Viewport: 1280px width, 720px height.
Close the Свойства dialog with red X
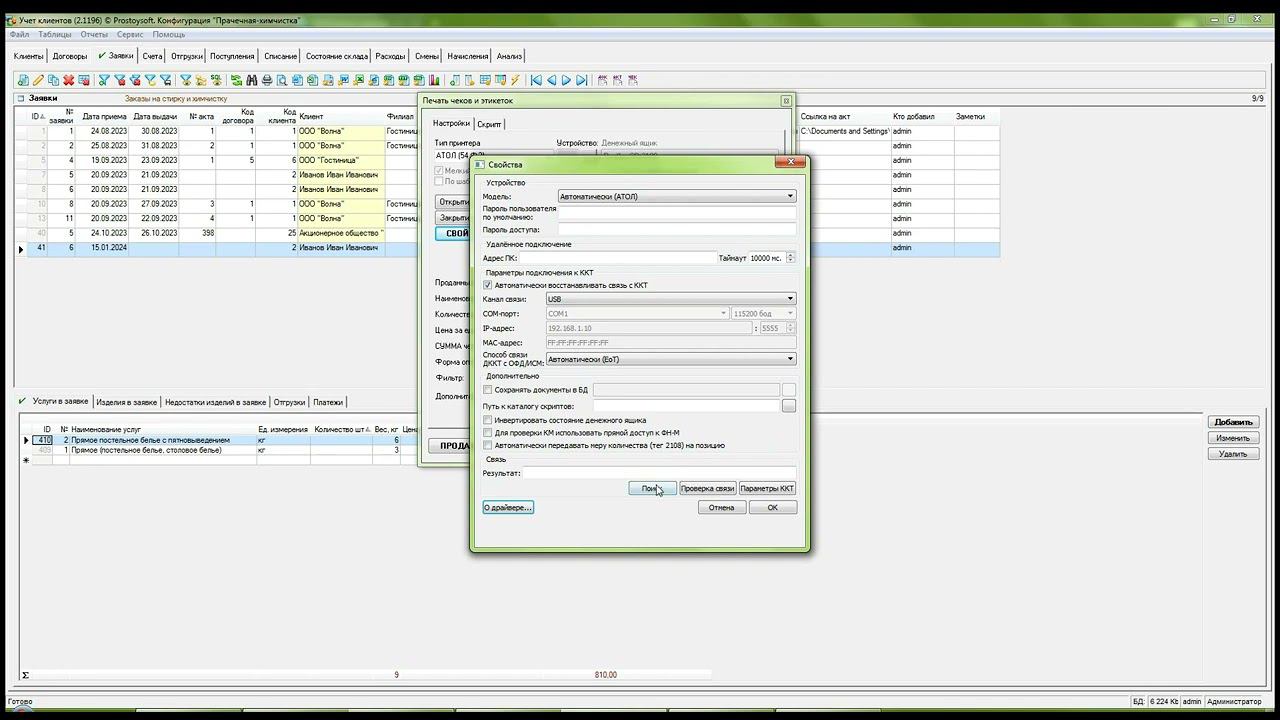(x=791, y=162)
